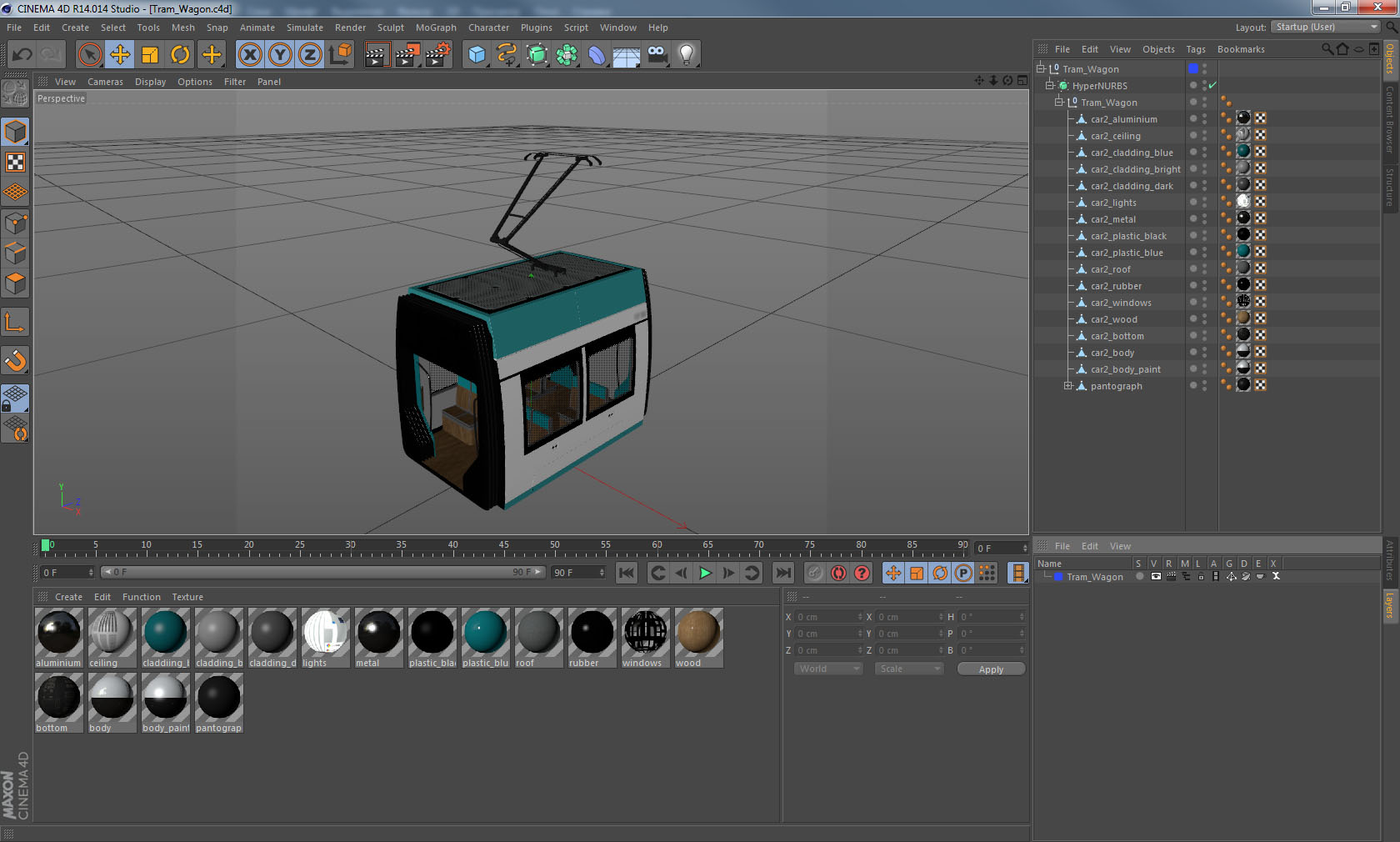Open the MoGraph menu
This screenshot has height=842, width=1400.
coord(436,28)
